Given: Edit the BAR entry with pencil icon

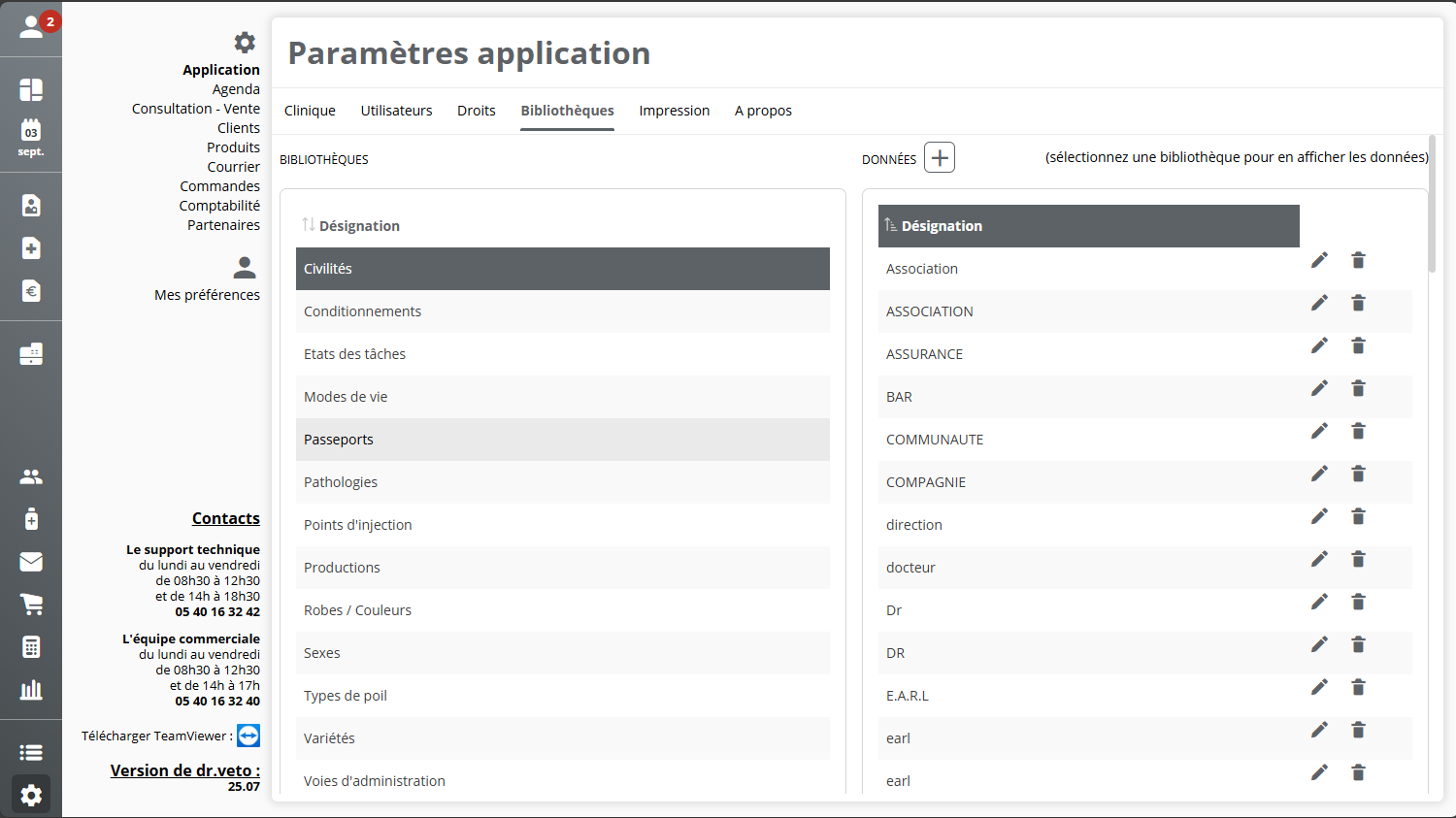Looking at the screenshot, I should pyautogui.click(x=1319, y=388).
